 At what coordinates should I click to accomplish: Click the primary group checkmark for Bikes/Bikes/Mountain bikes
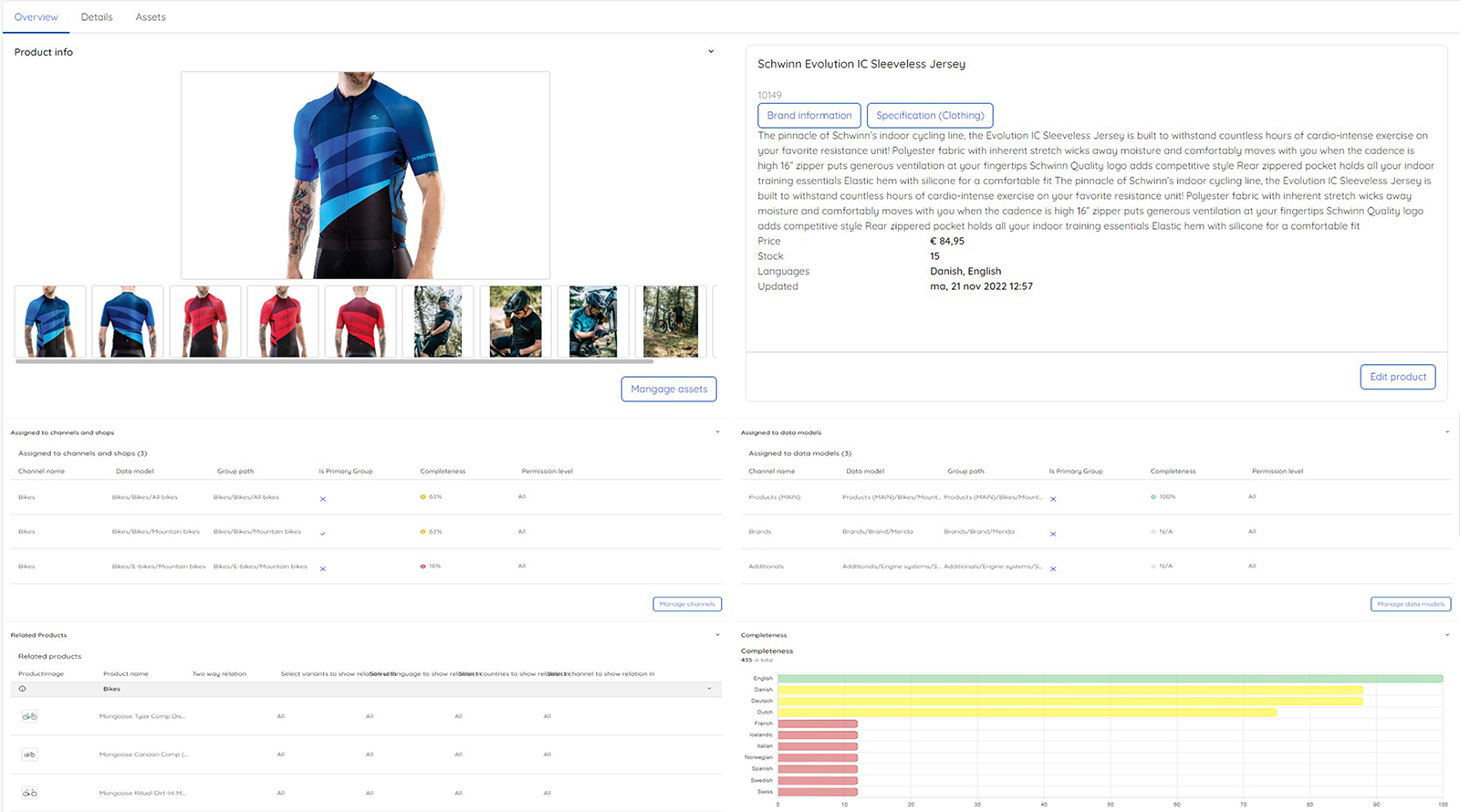click(323, 533)
